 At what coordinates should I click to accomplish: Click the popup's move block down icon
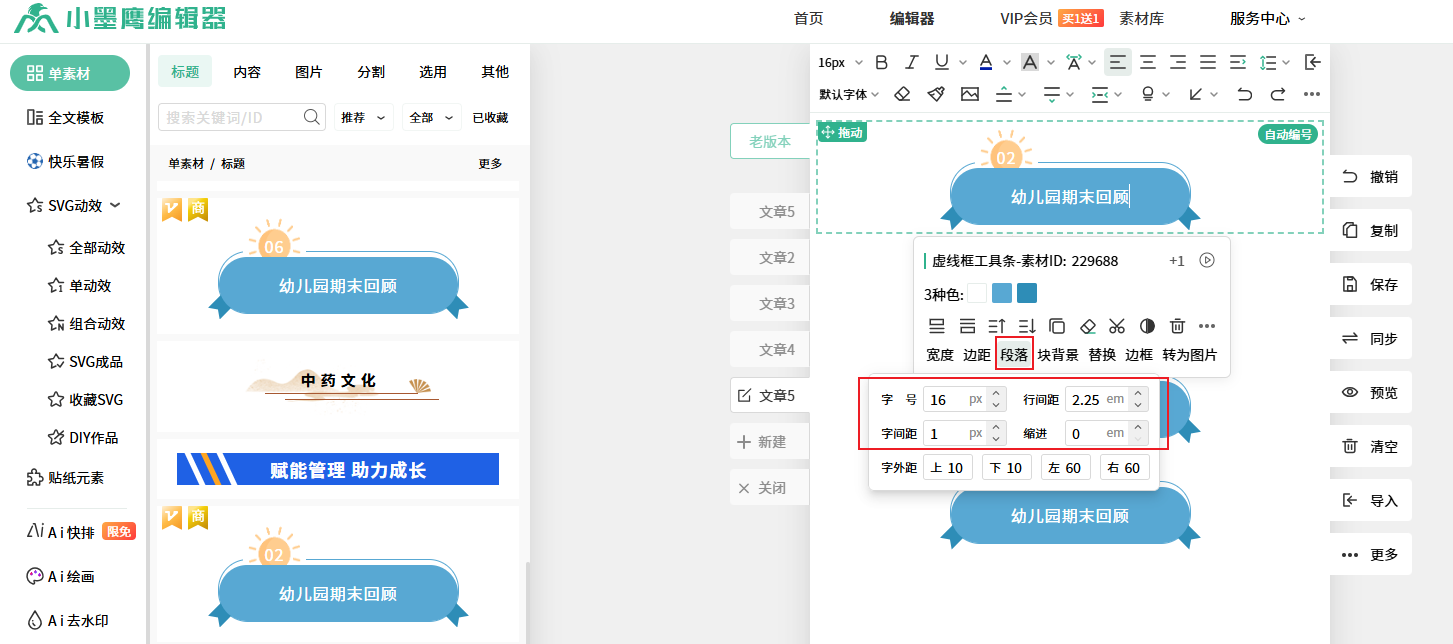click(x=1027, y=326)
